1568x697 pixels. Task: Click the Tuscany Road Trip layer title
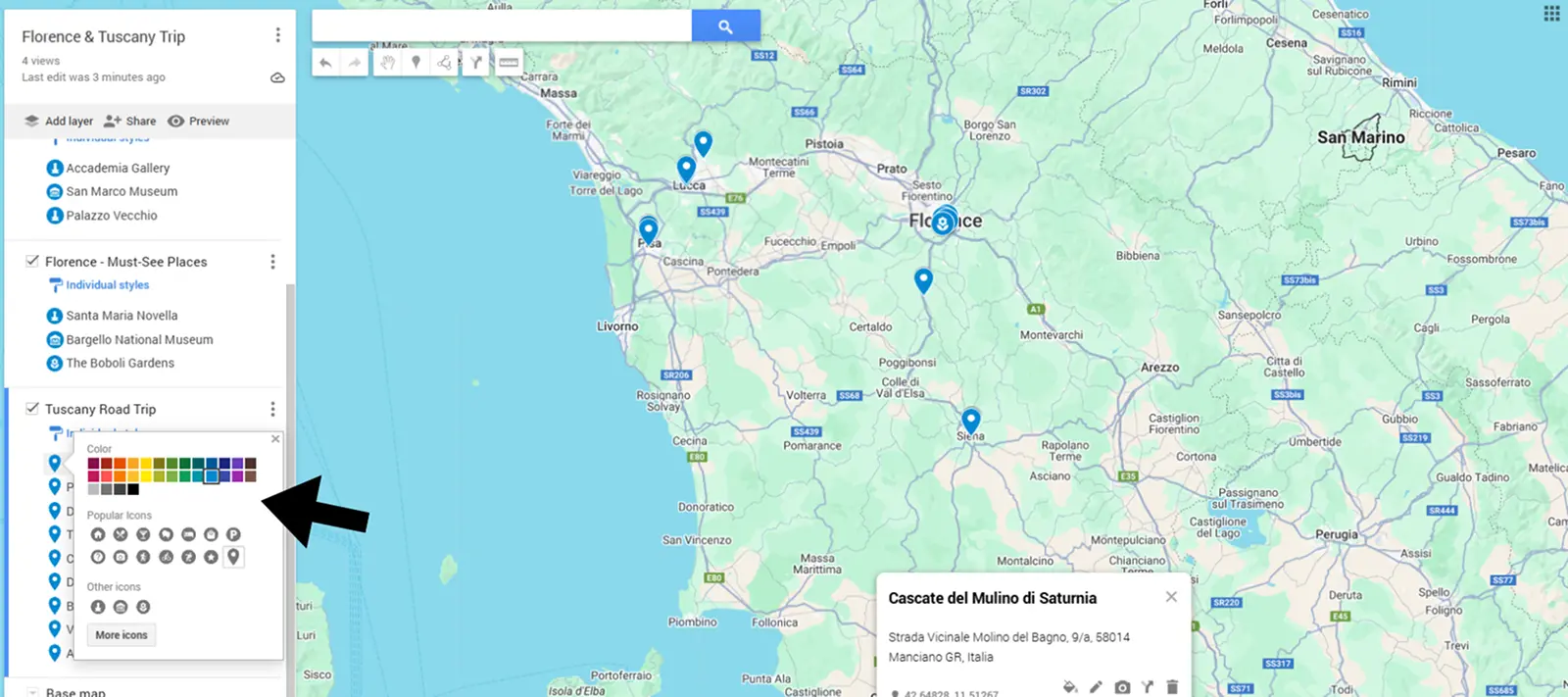pos(100,409)
